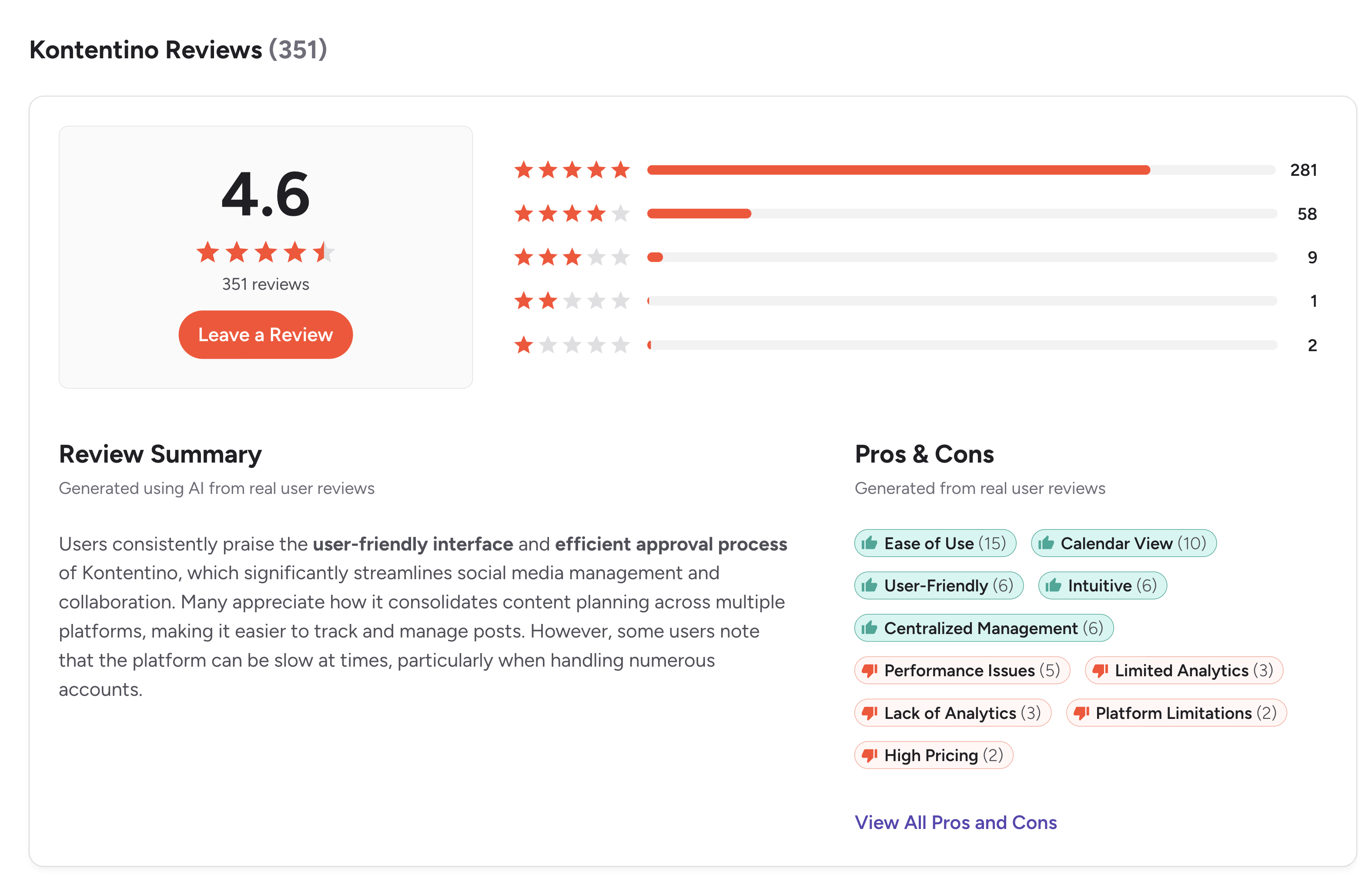1372x886 pixels.
Task: Filter by the four-star rating stars
Action: point(572,213)
